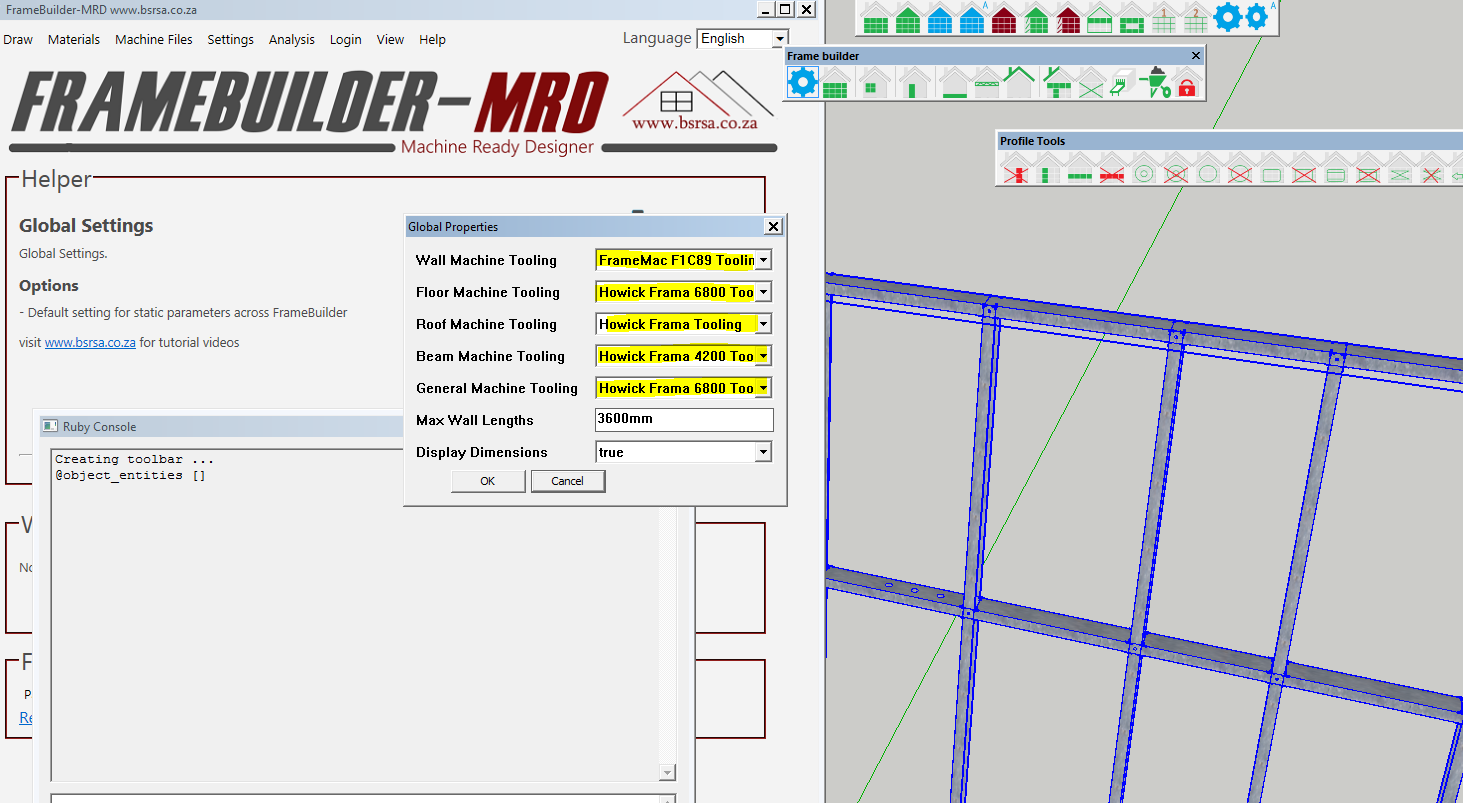This screenshot has height=803, width=1463.
Task: Open the Wall Machine Tooling dropdown
Action: tap(763, 260)
